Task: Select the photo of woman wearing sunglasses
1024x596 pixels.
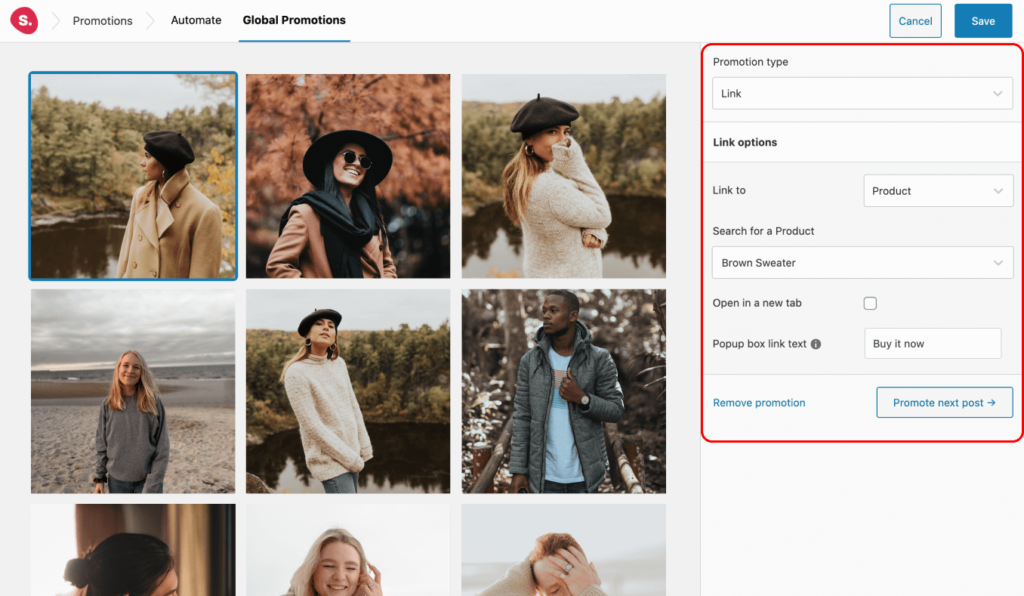Action: (348, 176)
